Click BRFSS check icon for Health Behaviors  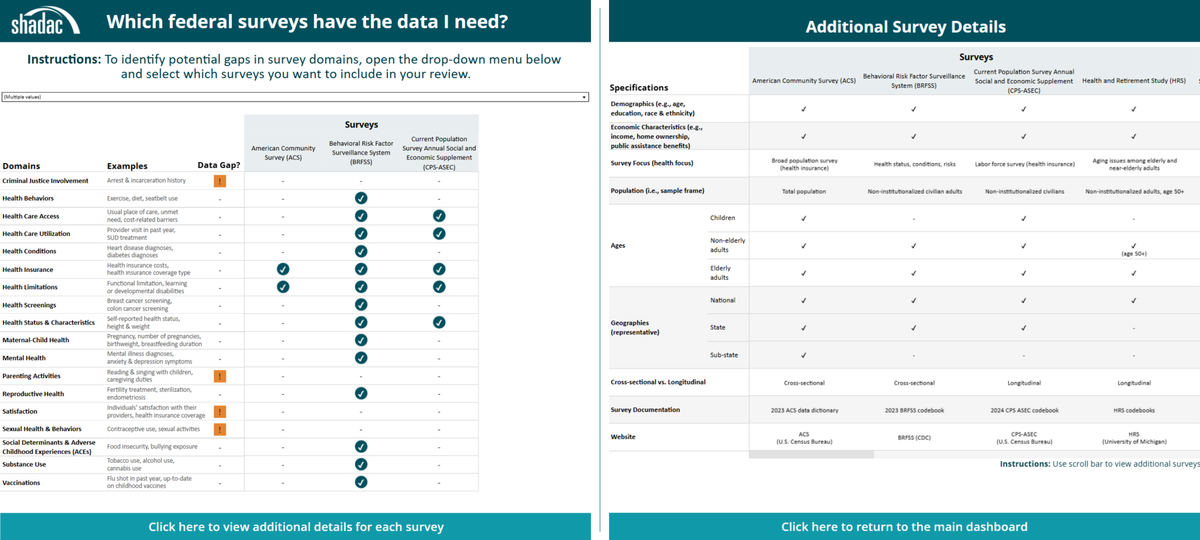pyautogui.click(x=361, y=198)
